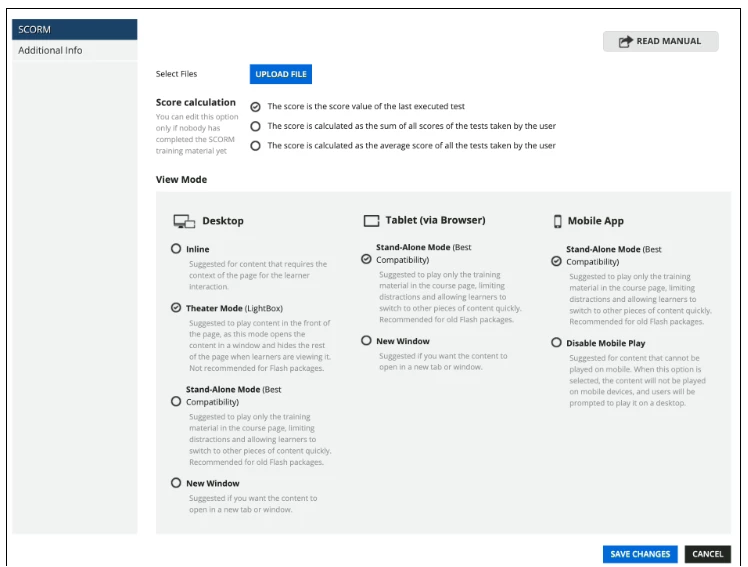This screenshot has height=567, width=748.
Task: Choose desktop Stand-Alone Mode radio button
Action: [177, 401]
